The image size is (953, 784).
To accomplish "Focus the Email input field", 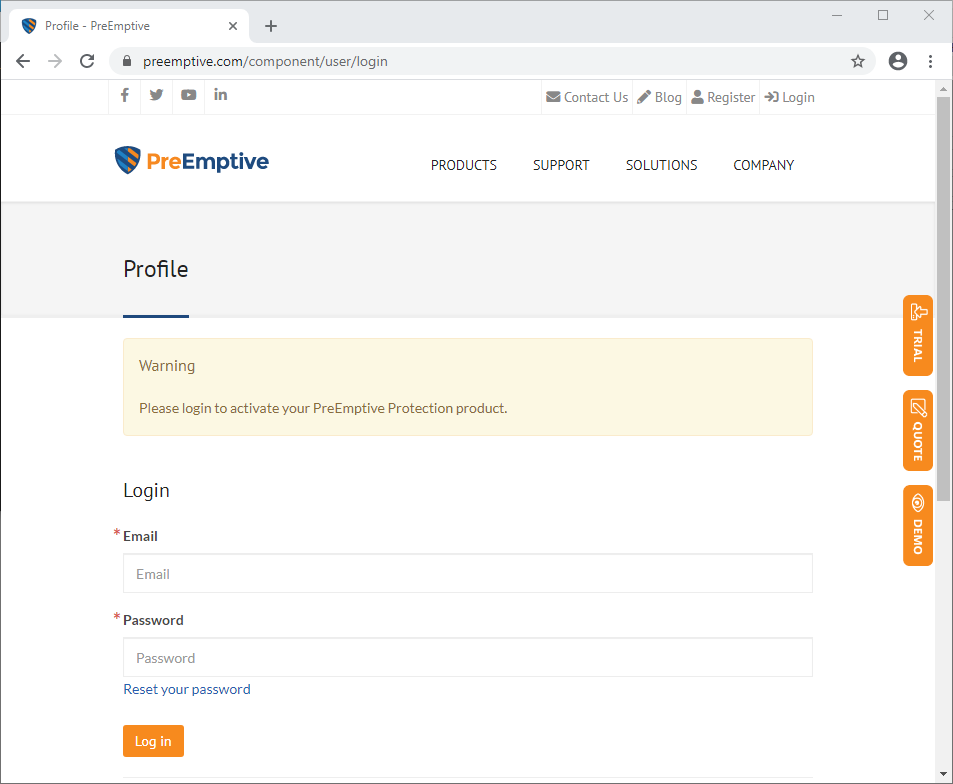I will pos(468,573).
